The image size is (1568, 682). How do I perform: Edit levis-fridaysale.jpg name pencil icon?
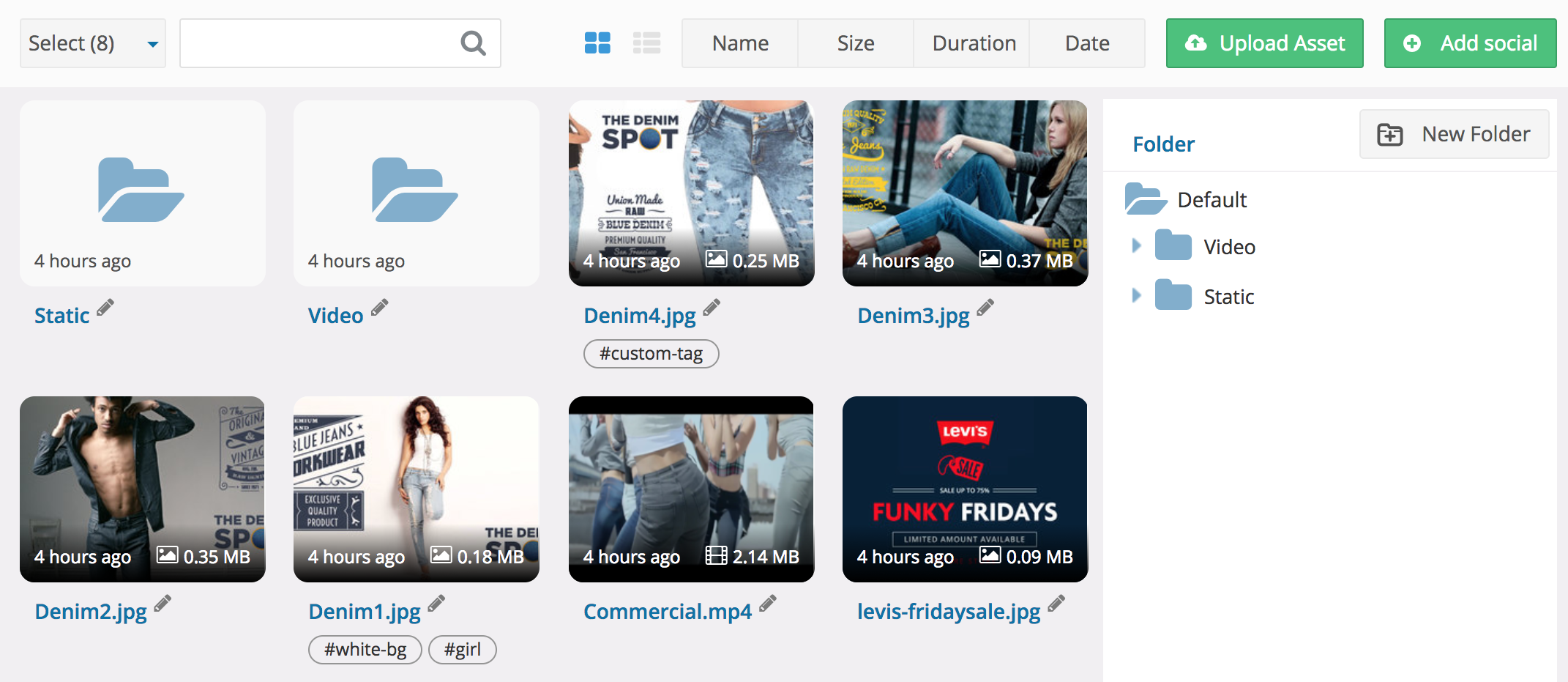(x=1056, y=604)
